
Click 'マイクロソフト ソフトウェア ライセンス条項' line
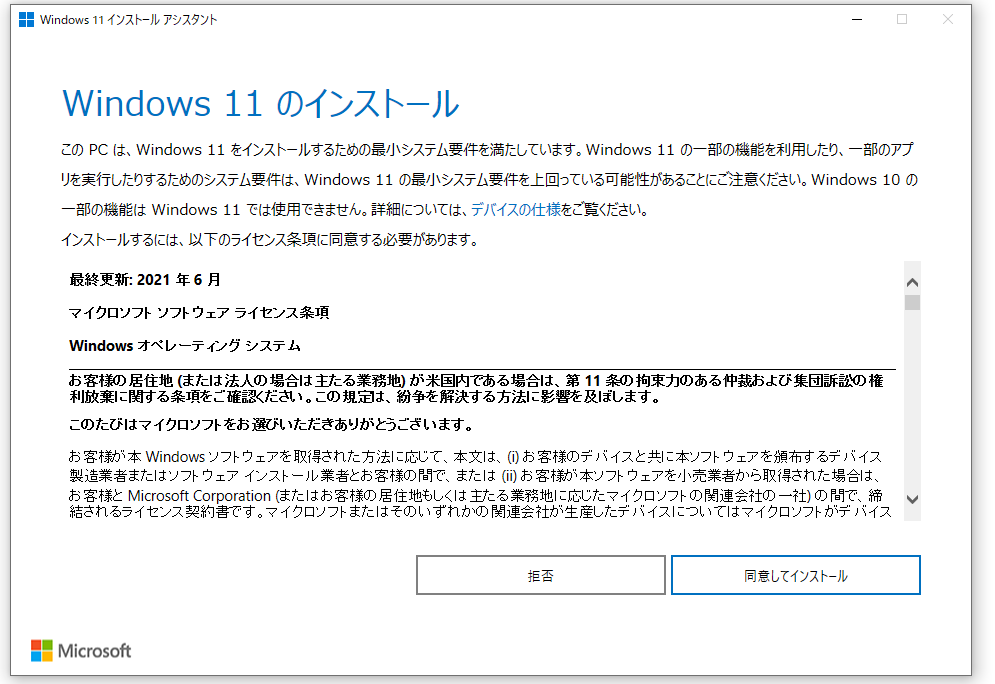[x=199, y=313]
